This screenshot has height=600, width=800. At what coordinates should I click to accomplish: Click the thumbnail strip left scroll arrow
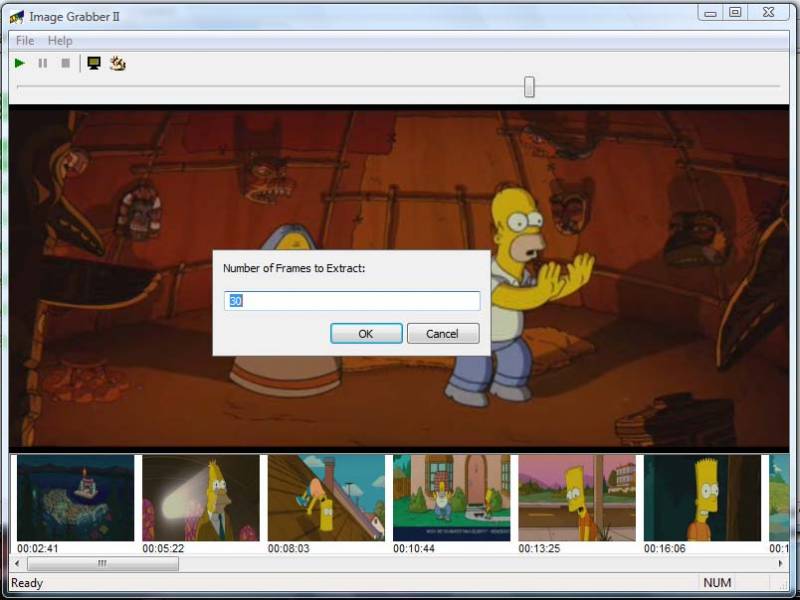pyautogui.click(x=17, y=564)
